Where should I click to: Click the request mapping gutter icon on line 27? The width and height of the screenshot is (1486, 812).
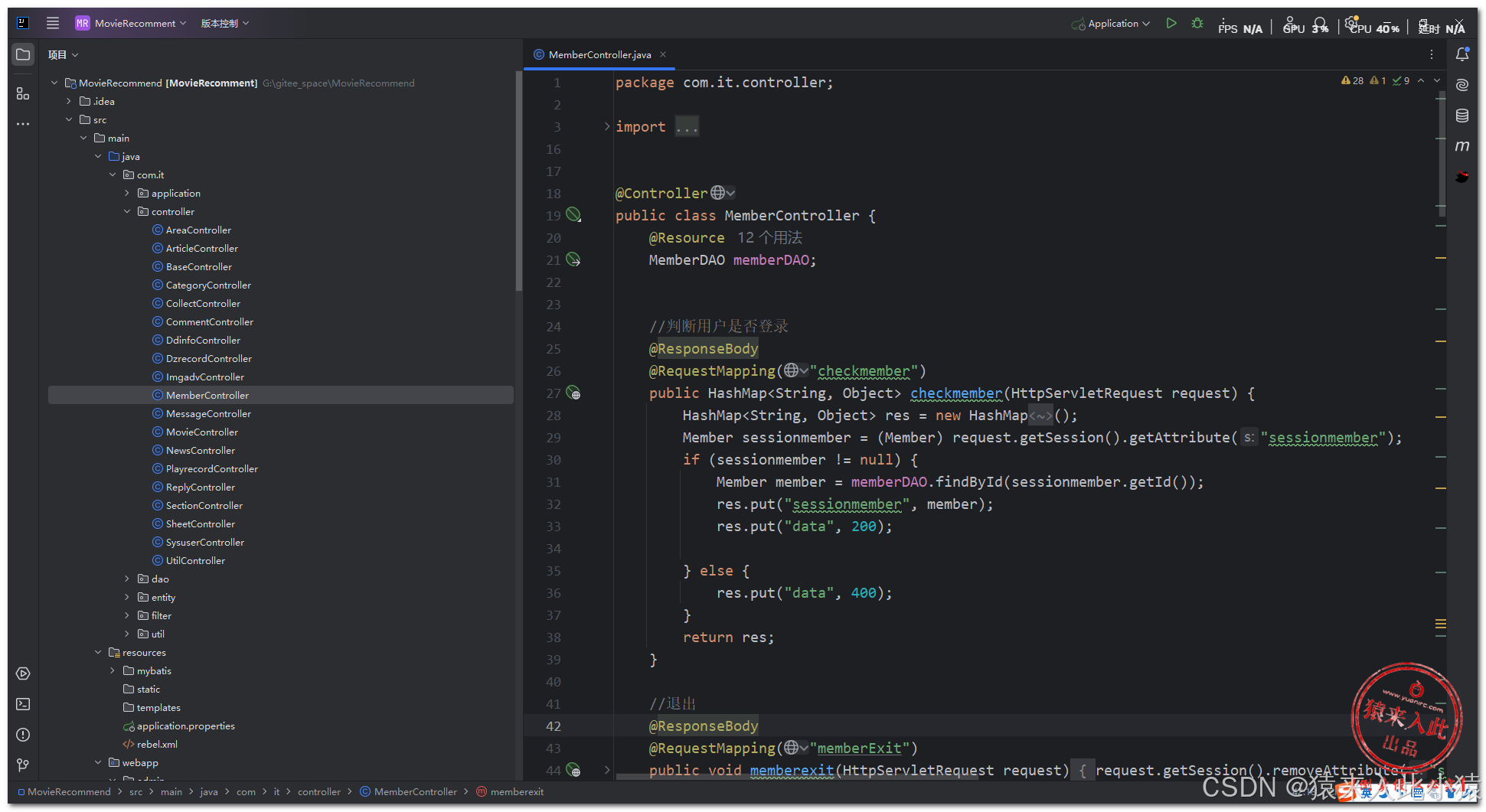573,393
